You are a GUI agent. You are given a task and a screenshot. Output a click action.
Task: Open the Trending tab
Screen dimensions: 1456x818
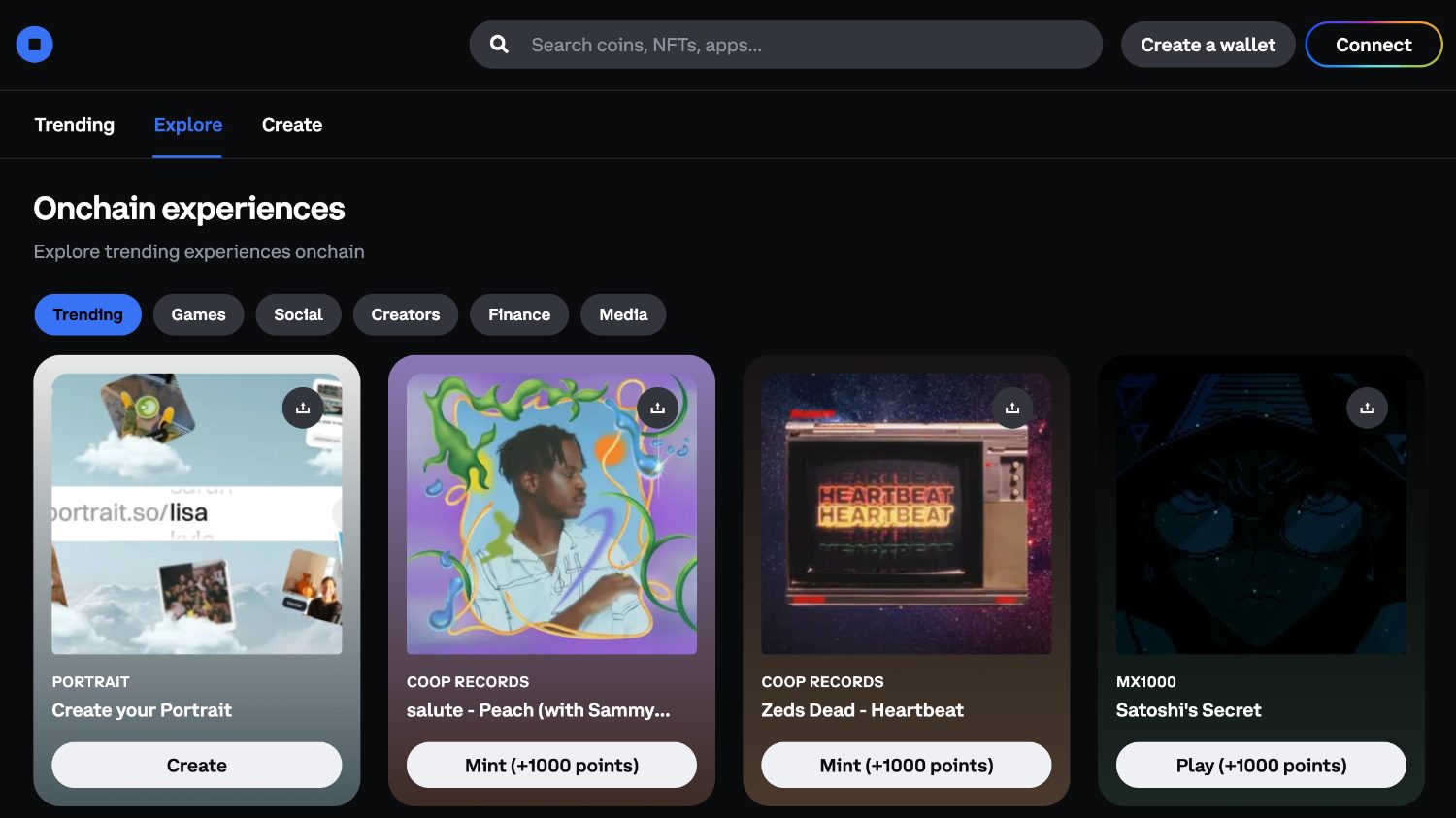[x=75, y=125]
